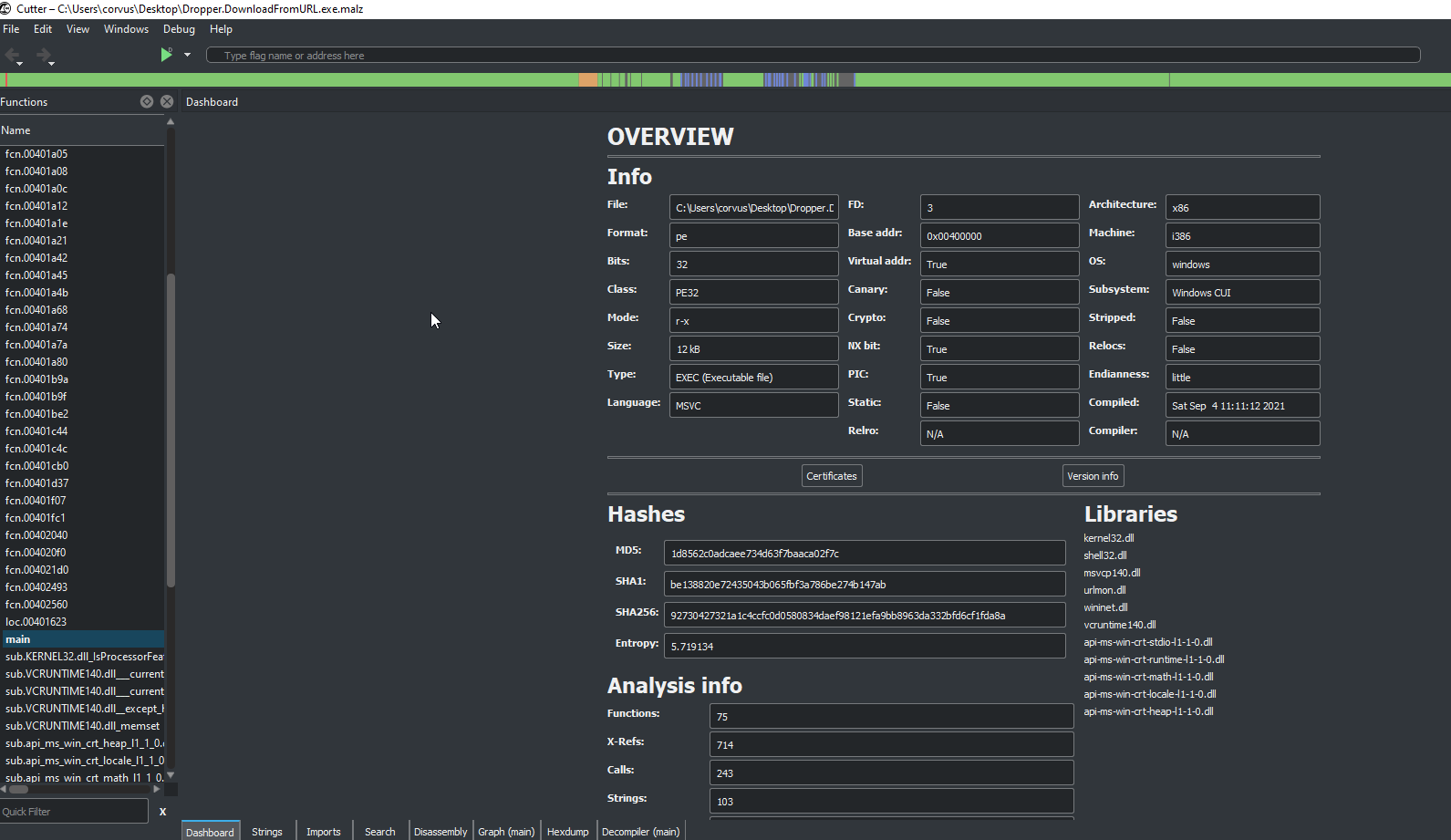Clear the Quick Filter with X
1451x840 pixels.
pos(163,812)
